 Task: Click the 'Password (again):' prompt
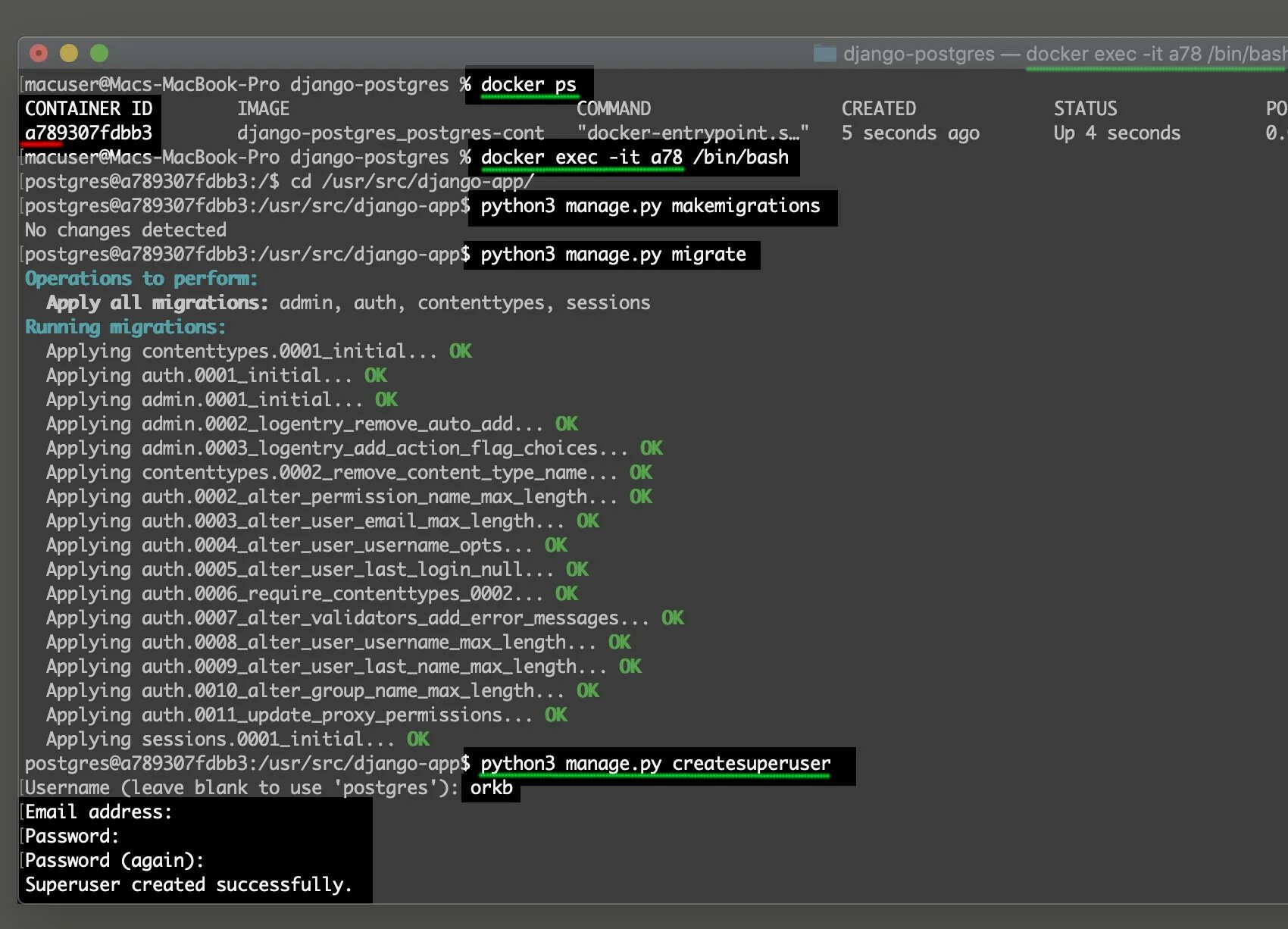(115, 861)
